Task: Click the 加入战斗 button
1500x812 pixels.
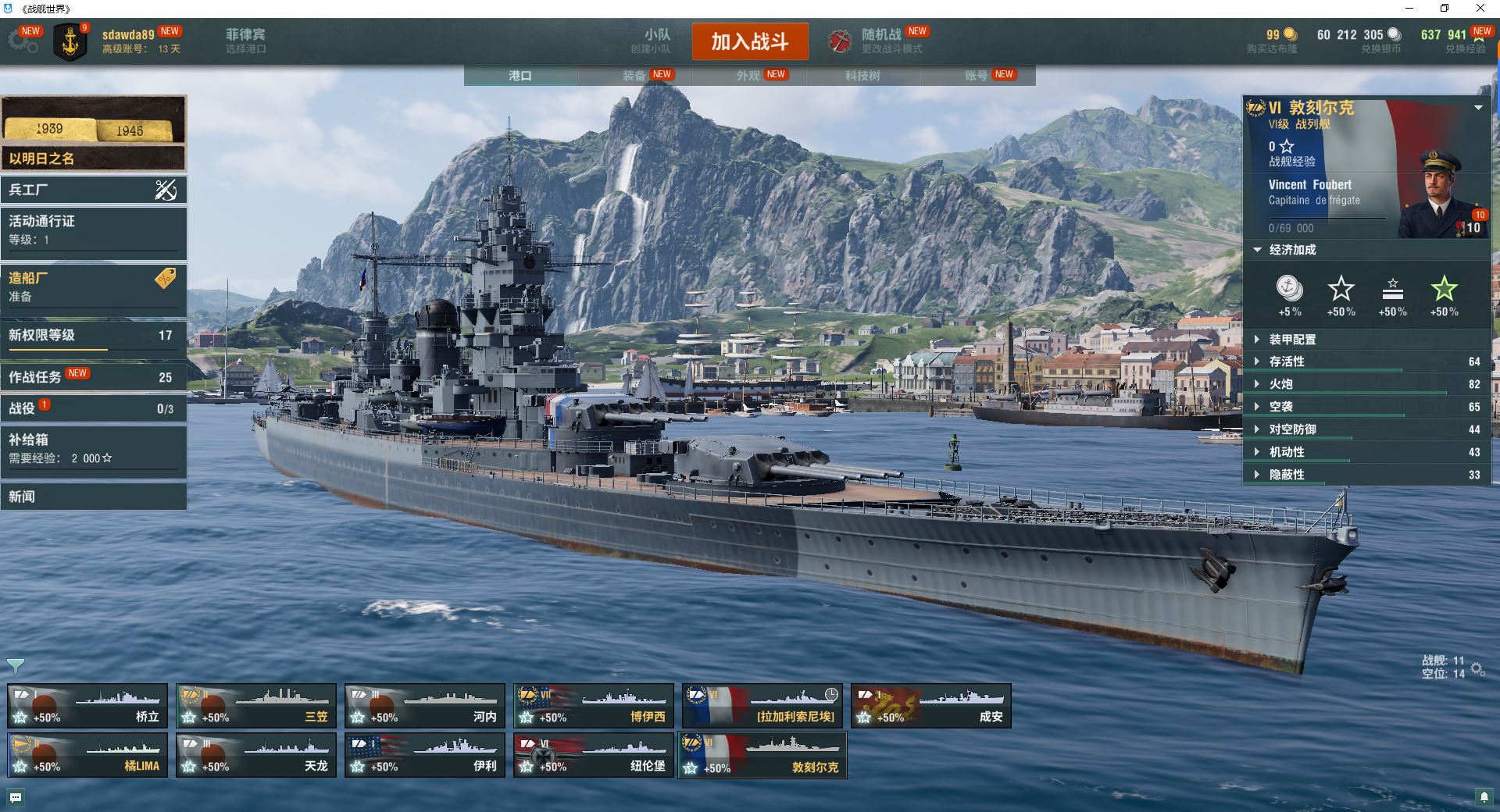Action: point(749,41)
